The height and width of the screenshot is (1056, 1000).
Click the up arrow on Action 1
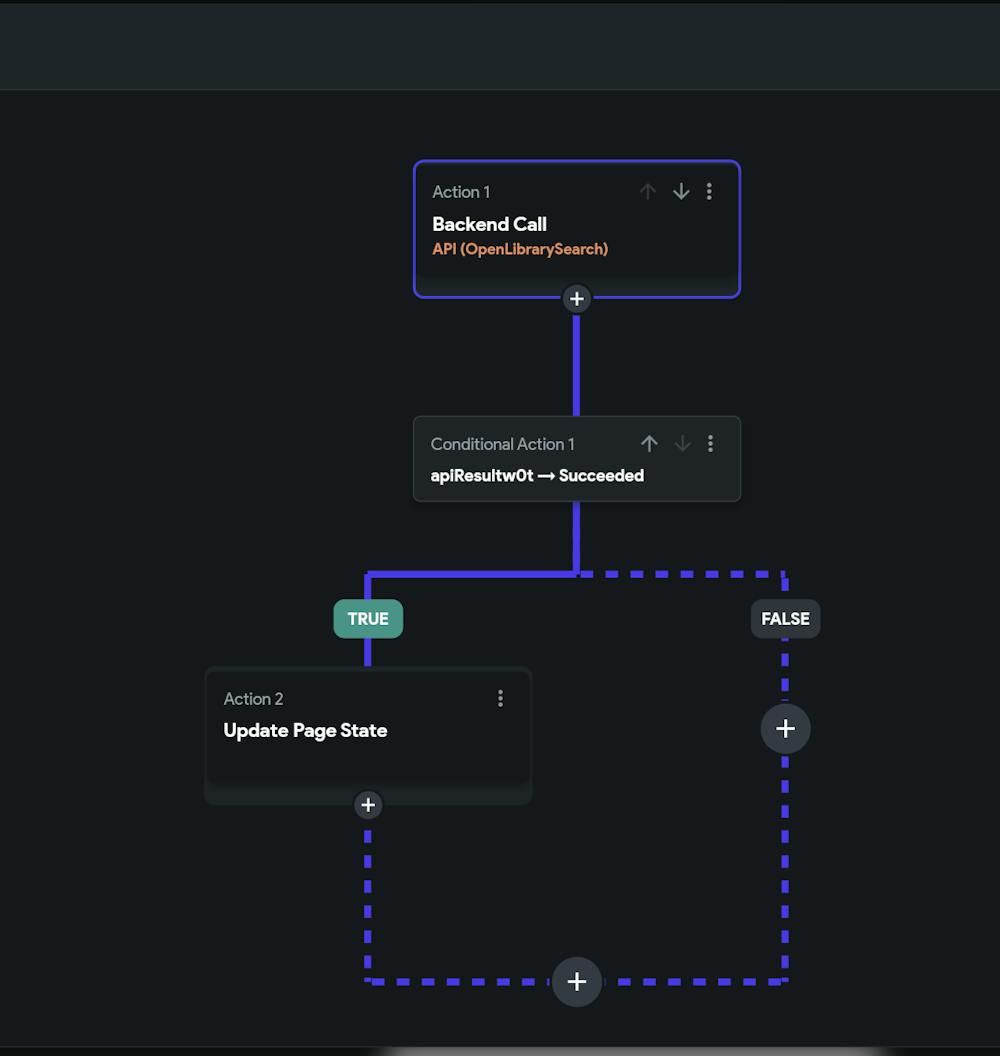click(648, 191)
